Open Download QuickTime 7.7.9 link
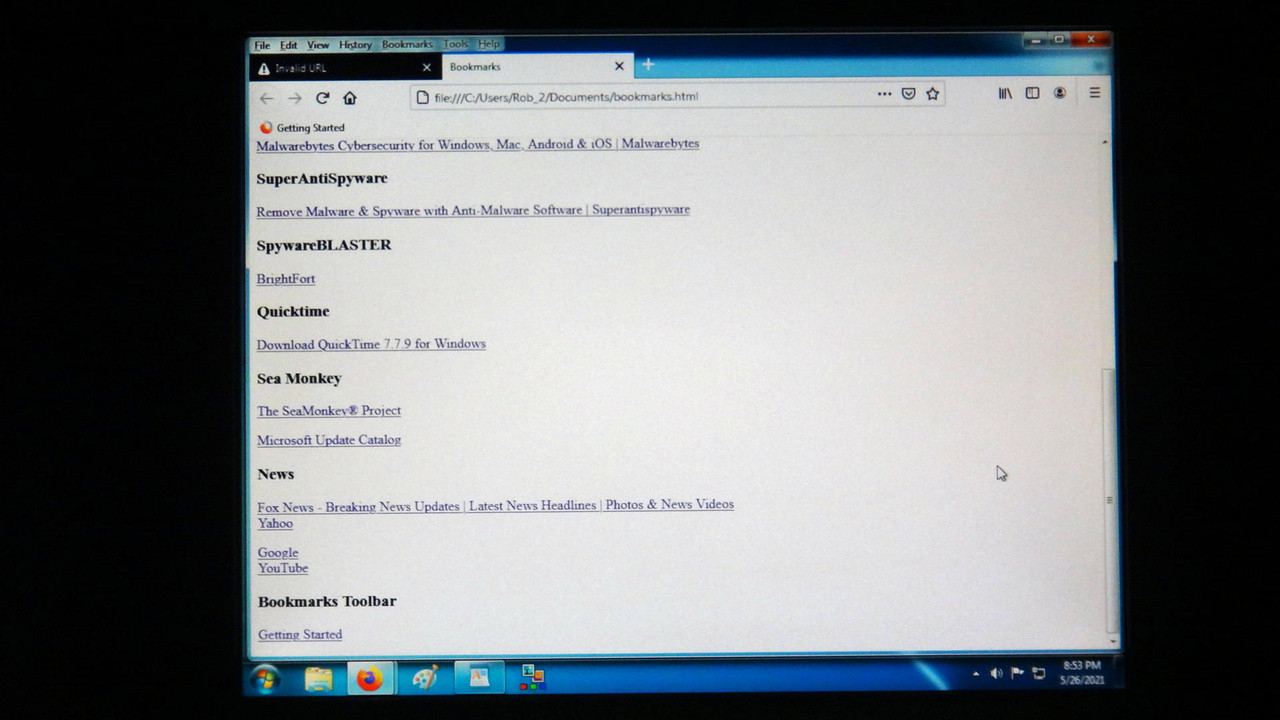1280x720 pixels. tap(371, 344)
